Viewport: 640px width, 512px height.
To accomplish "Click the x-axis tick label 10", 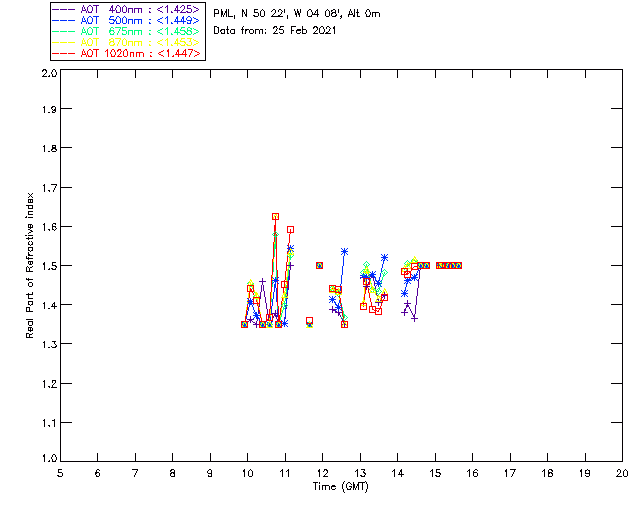I will point(247,473).
